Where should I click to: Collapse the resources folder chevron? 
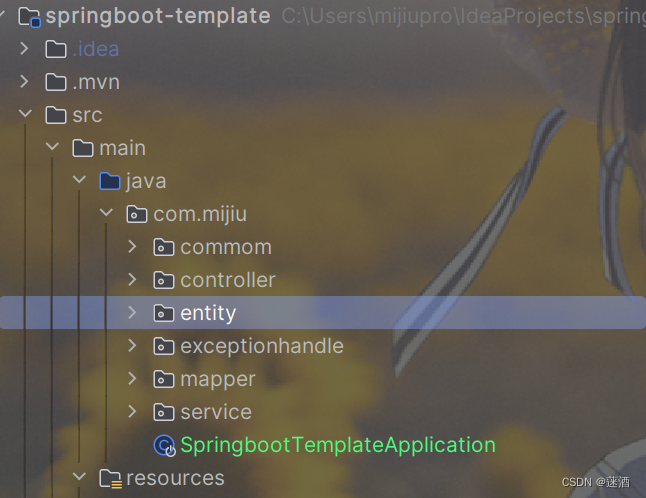pyautogui.click(x=79, y=476)
